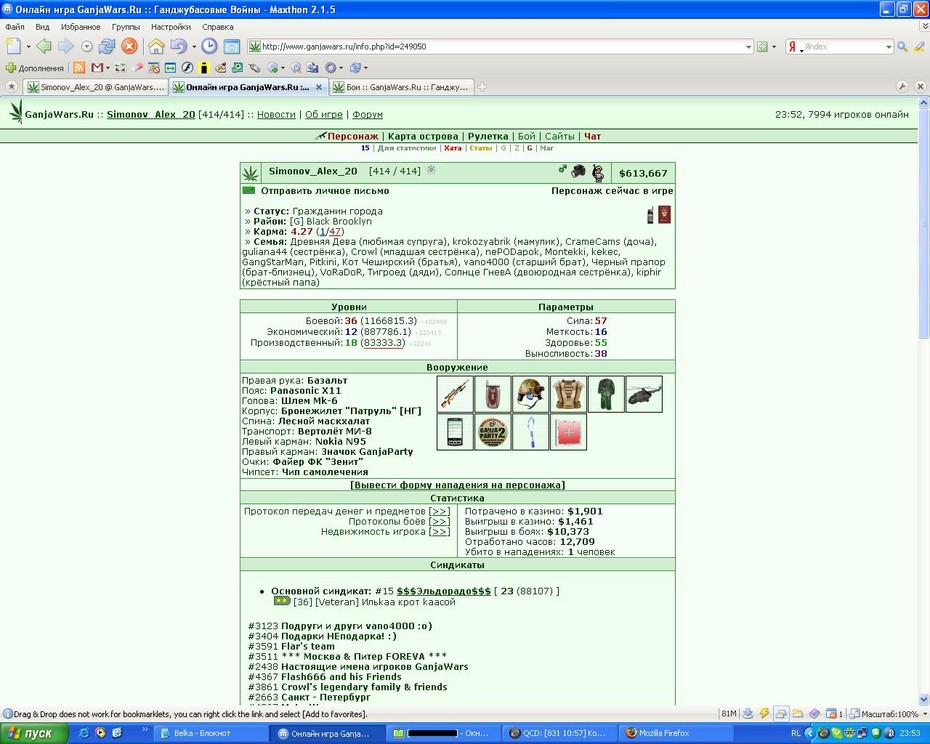This screenshot has width=930, height=744.
Task: Click the Refresh page icon
Action: (x=107, y=46)
